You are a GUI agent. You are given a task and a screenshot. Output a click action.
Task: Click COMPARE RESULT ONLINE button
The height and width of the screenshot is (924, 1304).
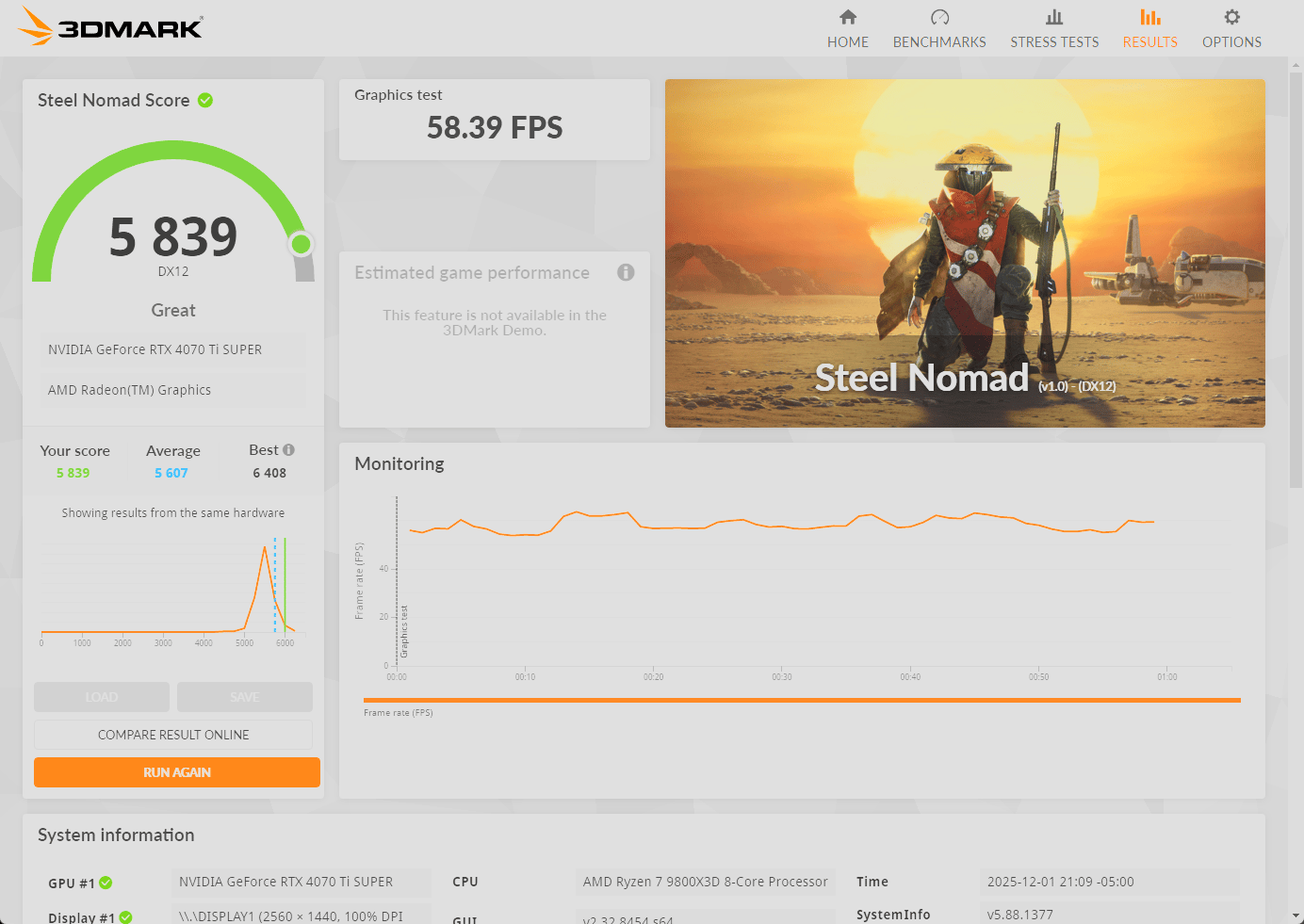tap(173, 735)
